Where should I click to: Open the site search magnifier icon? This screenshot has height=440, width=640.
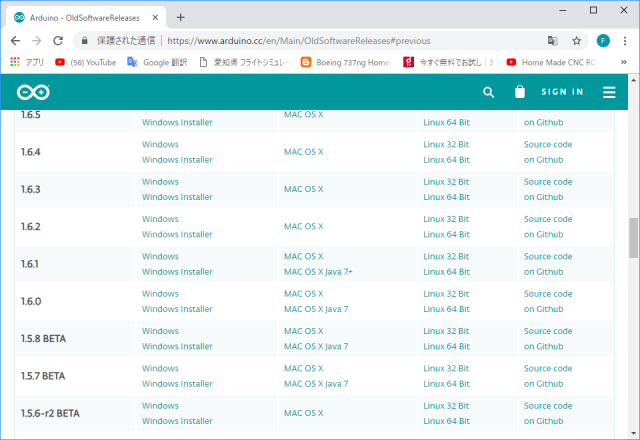pos(488,92)
